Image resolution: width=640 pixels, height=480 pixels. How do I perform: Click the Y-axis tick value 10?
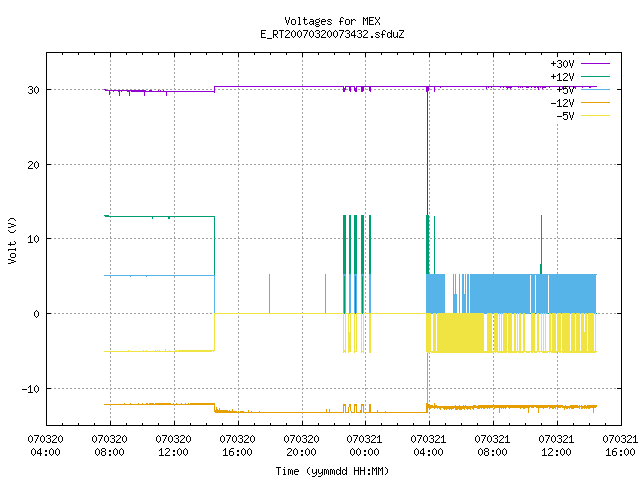tap(33, 239)
